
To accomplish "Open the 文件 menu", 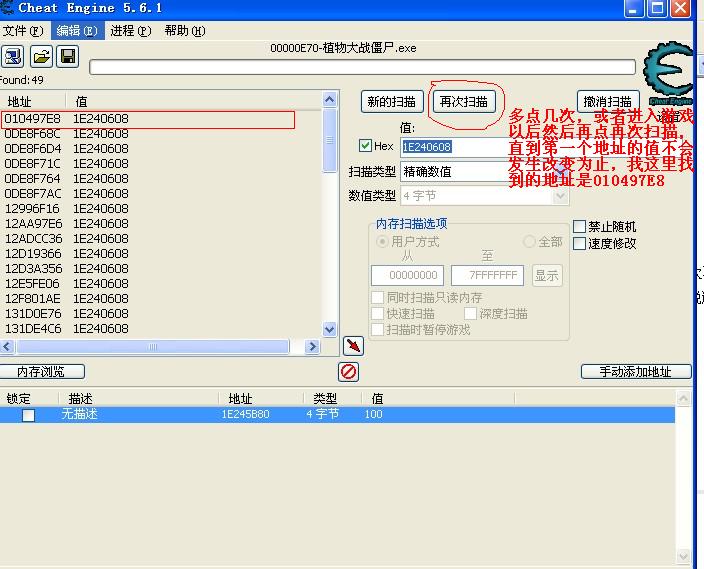I will coord(23,31).
